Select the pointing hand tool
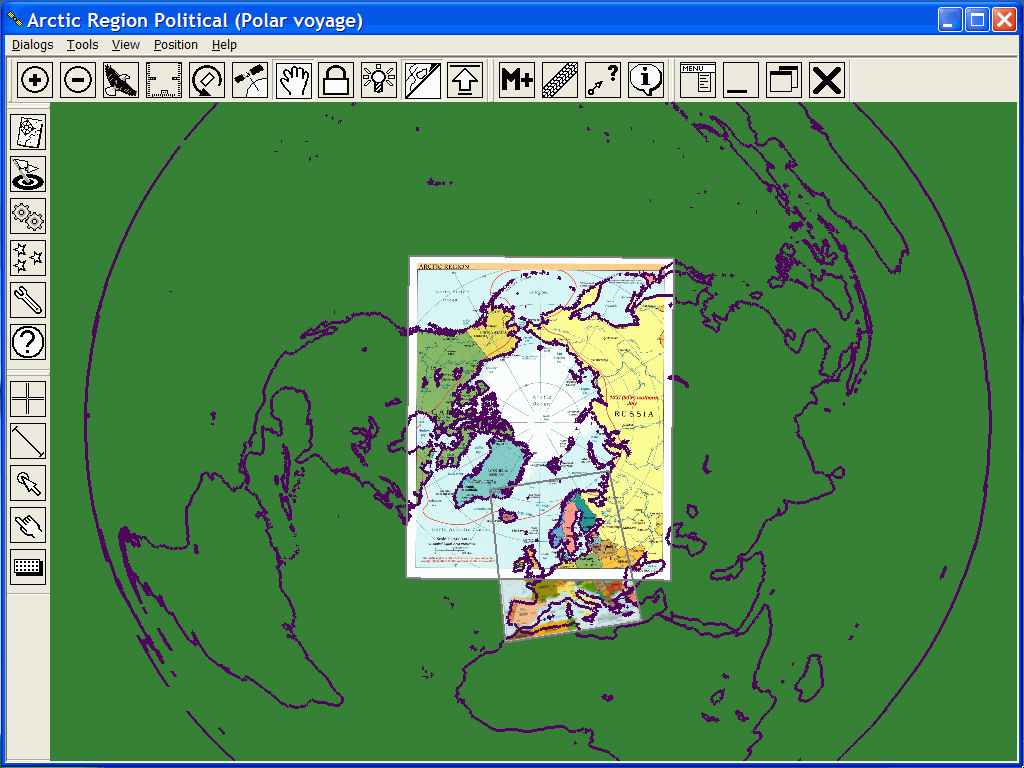 [x=28, y=524]
